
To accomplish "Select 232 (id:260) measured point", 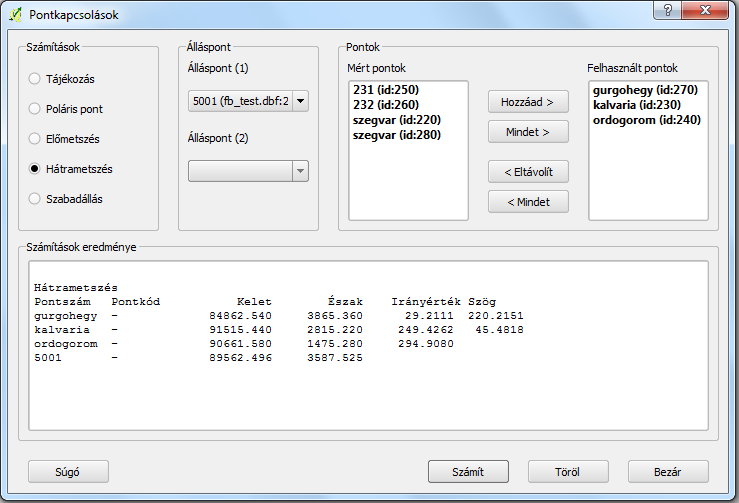I will tap(386, 105).
